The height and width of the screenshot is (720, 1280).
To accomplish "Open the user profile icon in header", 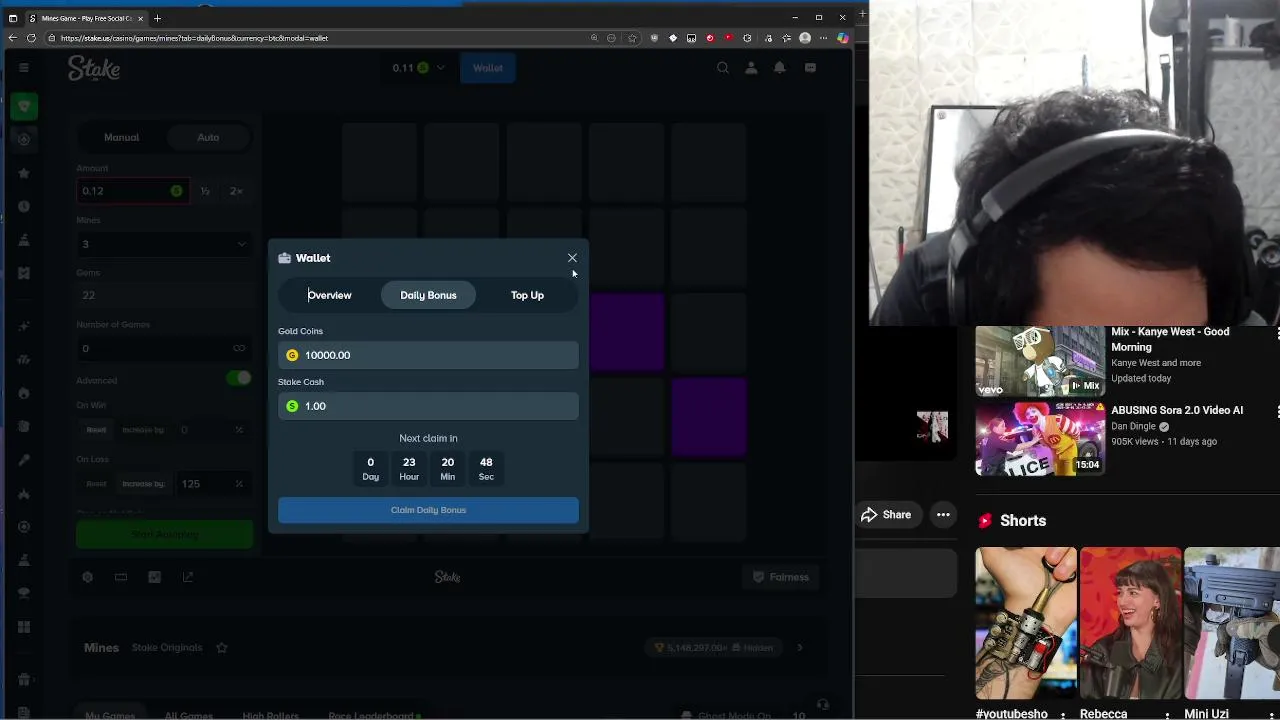I will point(751,68).
